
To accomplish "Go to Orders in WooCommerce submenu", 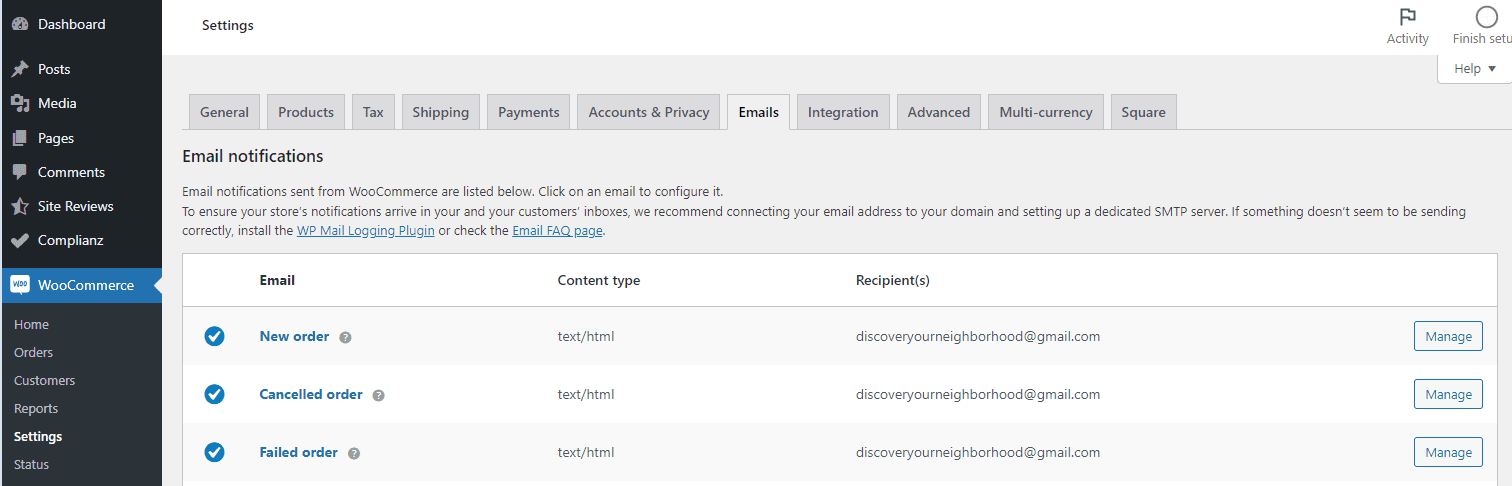I will [33, 352].
